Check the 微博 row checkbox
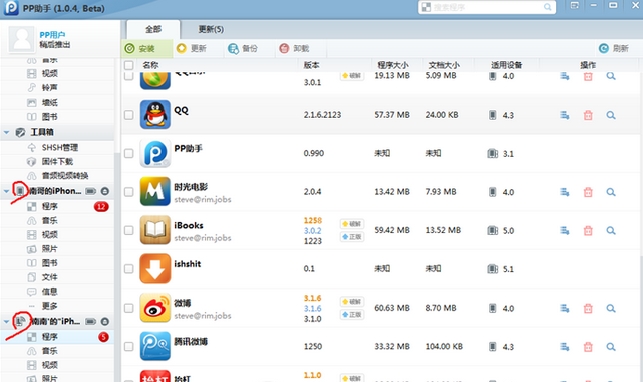 128,308
